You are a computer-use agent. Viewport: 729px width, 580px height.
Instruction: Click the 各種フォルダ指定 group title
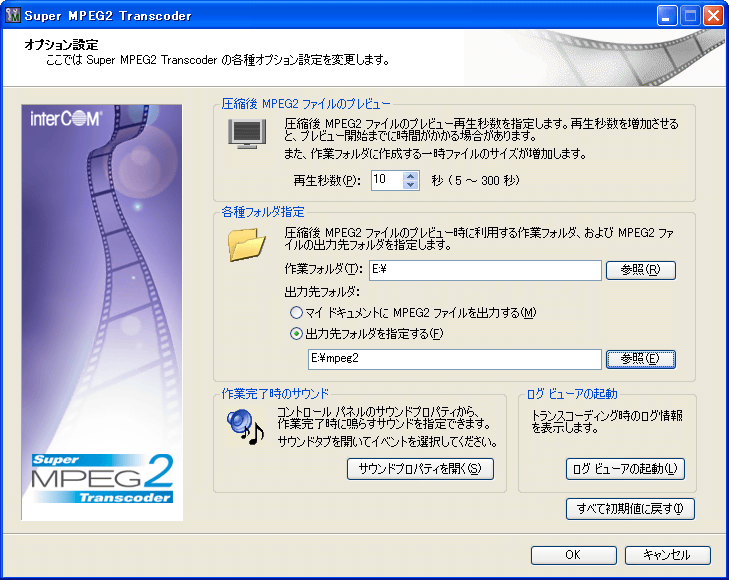(263, 212)
